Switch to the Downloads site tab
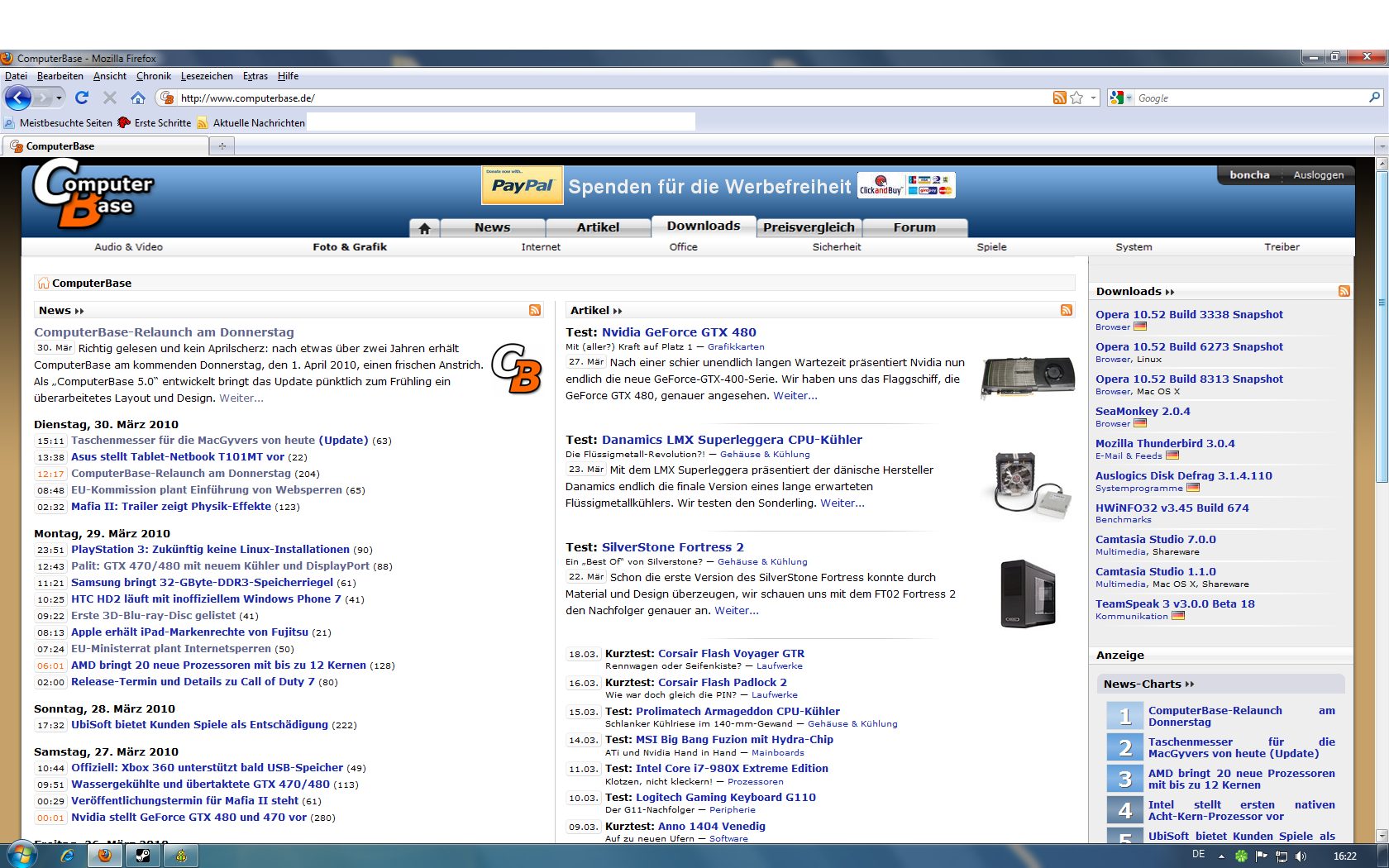Viewport: 1389px width, 868px height. click(704, 226)
